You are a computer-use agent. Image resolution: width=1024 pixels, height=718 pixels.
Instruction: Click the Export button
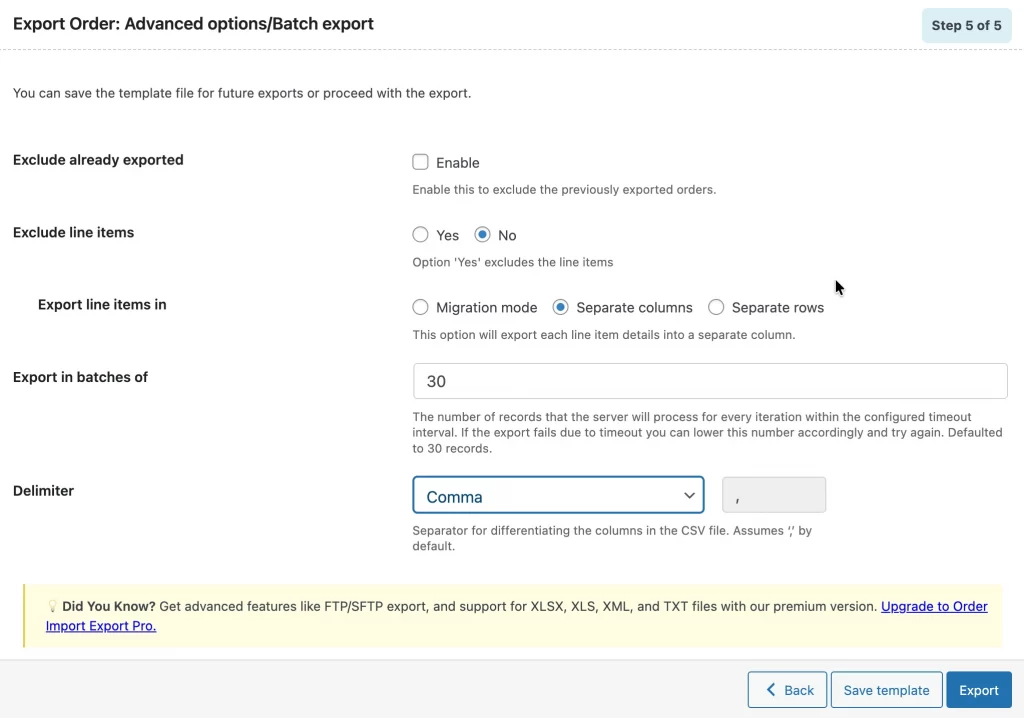point(978,690)
